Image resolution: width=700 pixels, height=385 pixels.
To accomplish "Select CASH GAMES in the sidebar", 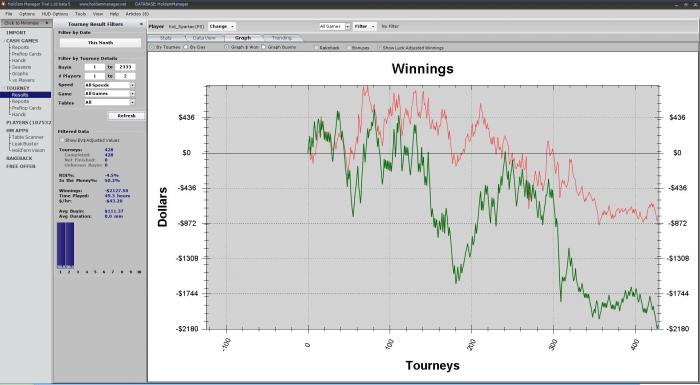I will tap(22, 41).
